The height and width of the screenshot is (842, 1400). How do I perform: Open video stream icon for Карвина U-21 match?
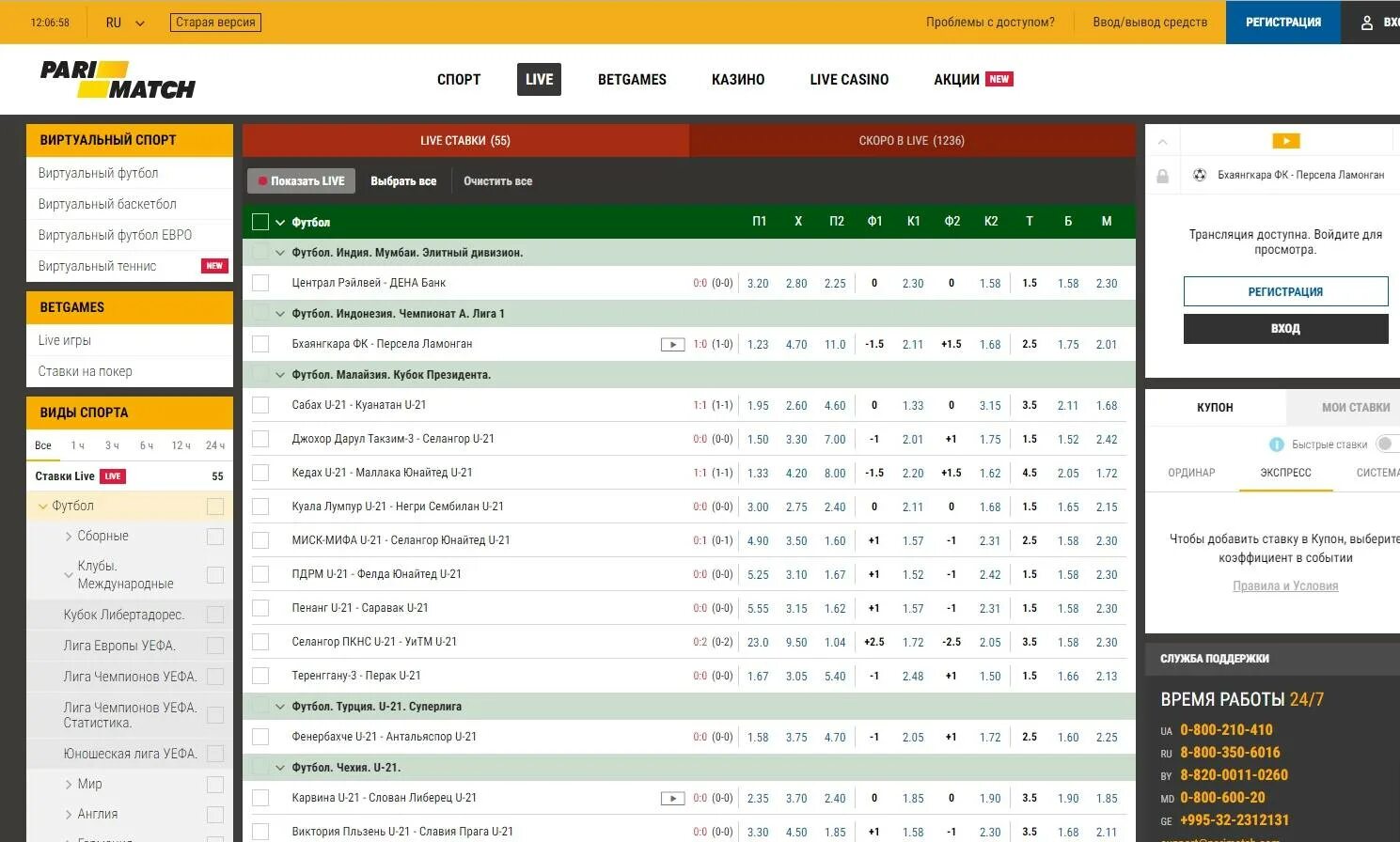point(672,799)
